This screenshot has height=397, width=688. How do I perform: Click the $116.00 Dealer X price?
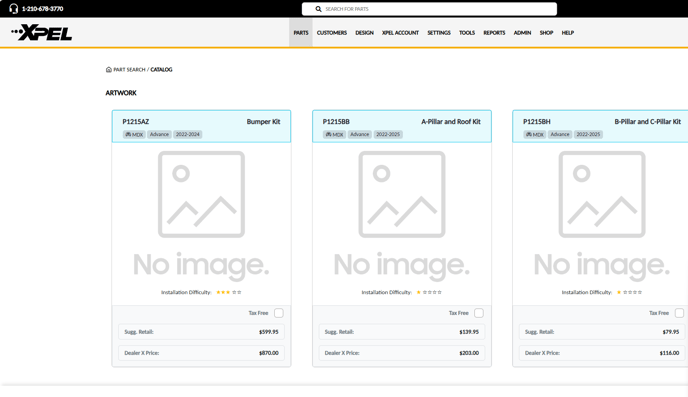pos(669,353)
